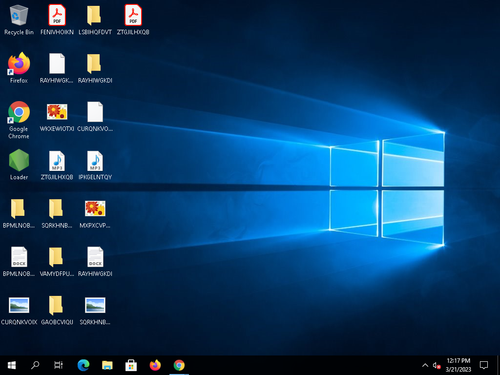Select the BPMLNOB... DOCX document
The image size is (500, 375).
click(x=19, y=257)
